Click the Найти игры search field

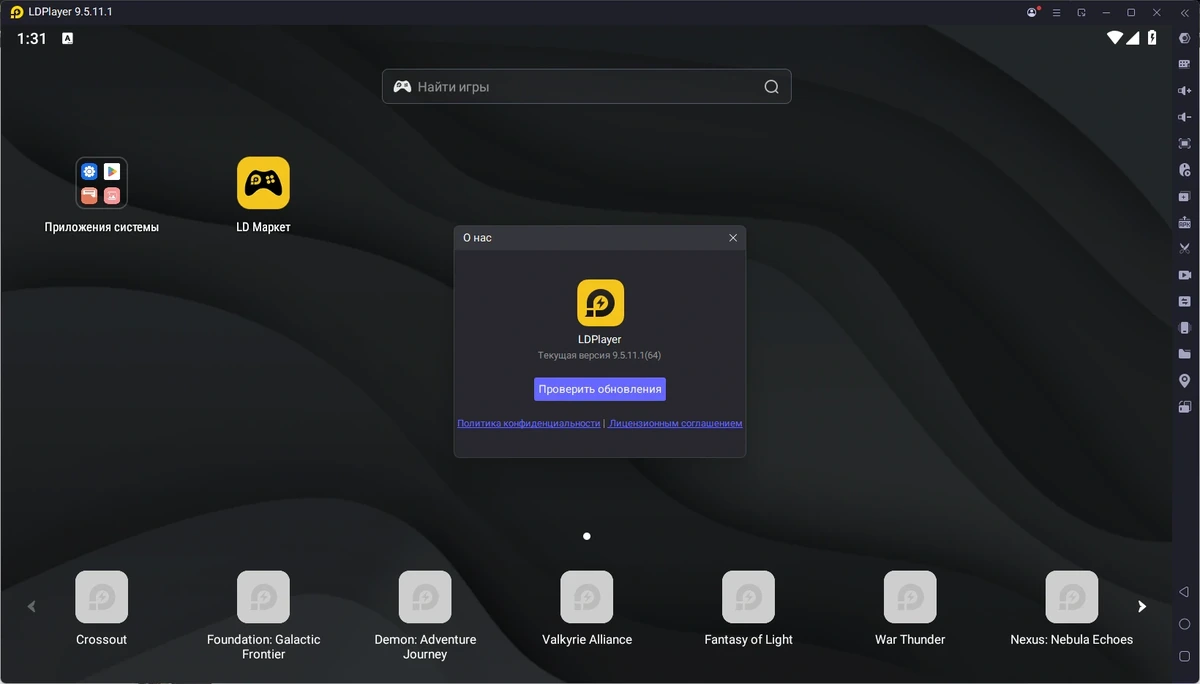tap(587, 87)
